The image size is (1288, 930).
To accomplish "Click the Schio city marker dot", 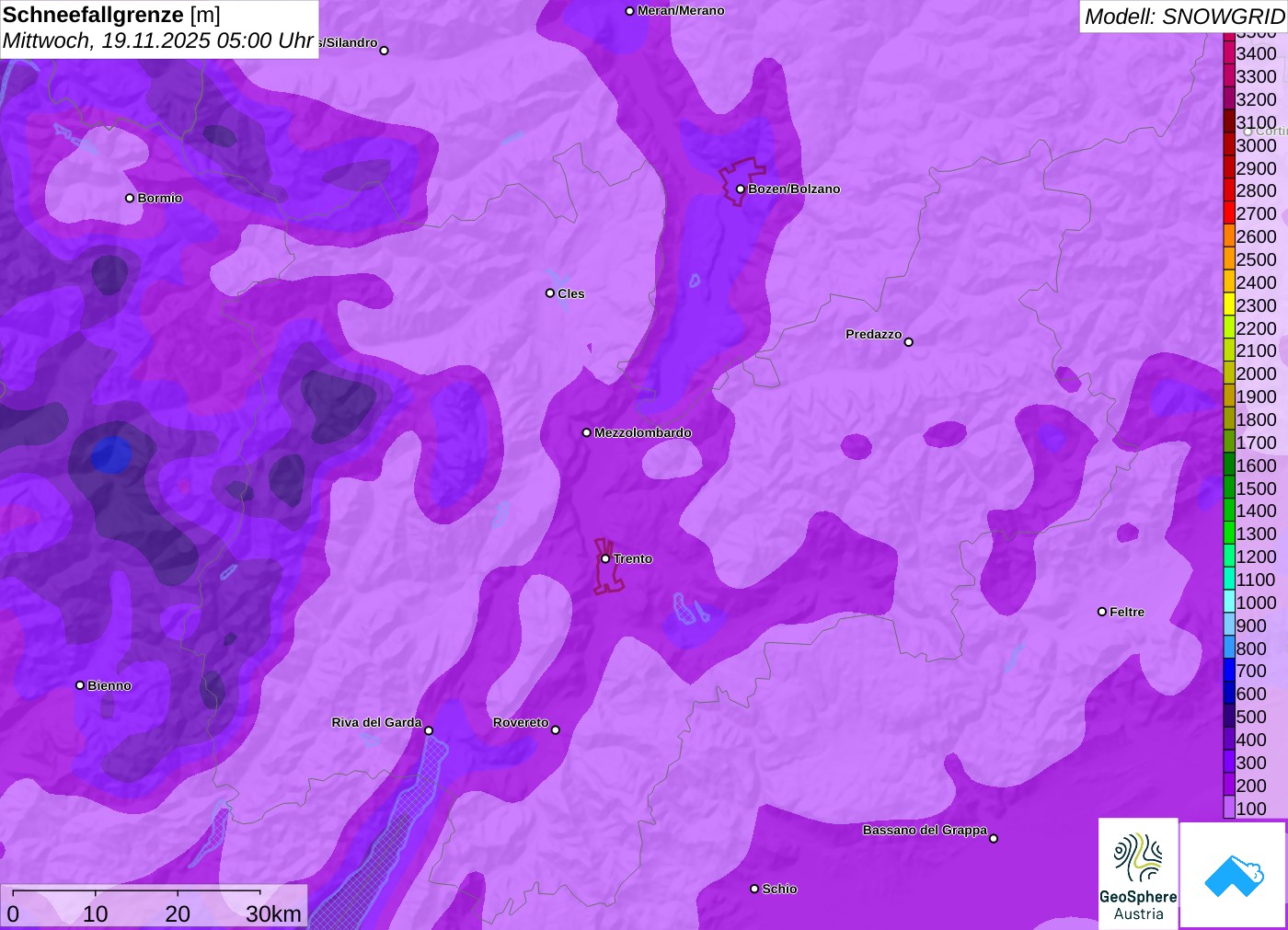I will 754,889.
